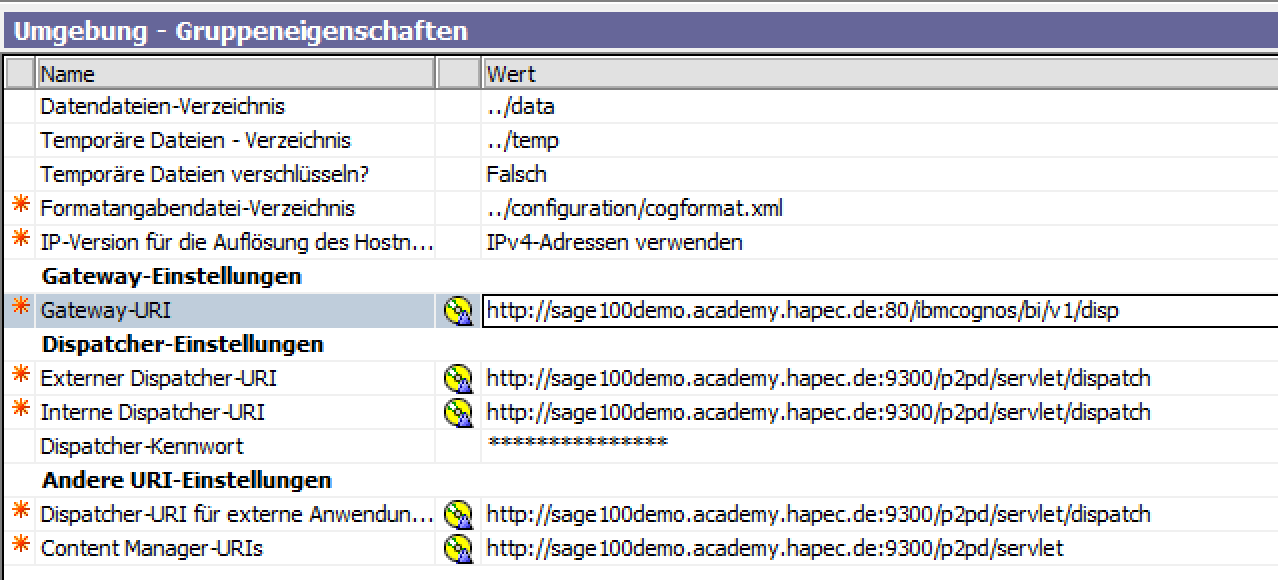The height and width of the screenshot is (580, 1278).
Task: Open the IPv4-Adressen verwenden value
Action: click(614, 243)
